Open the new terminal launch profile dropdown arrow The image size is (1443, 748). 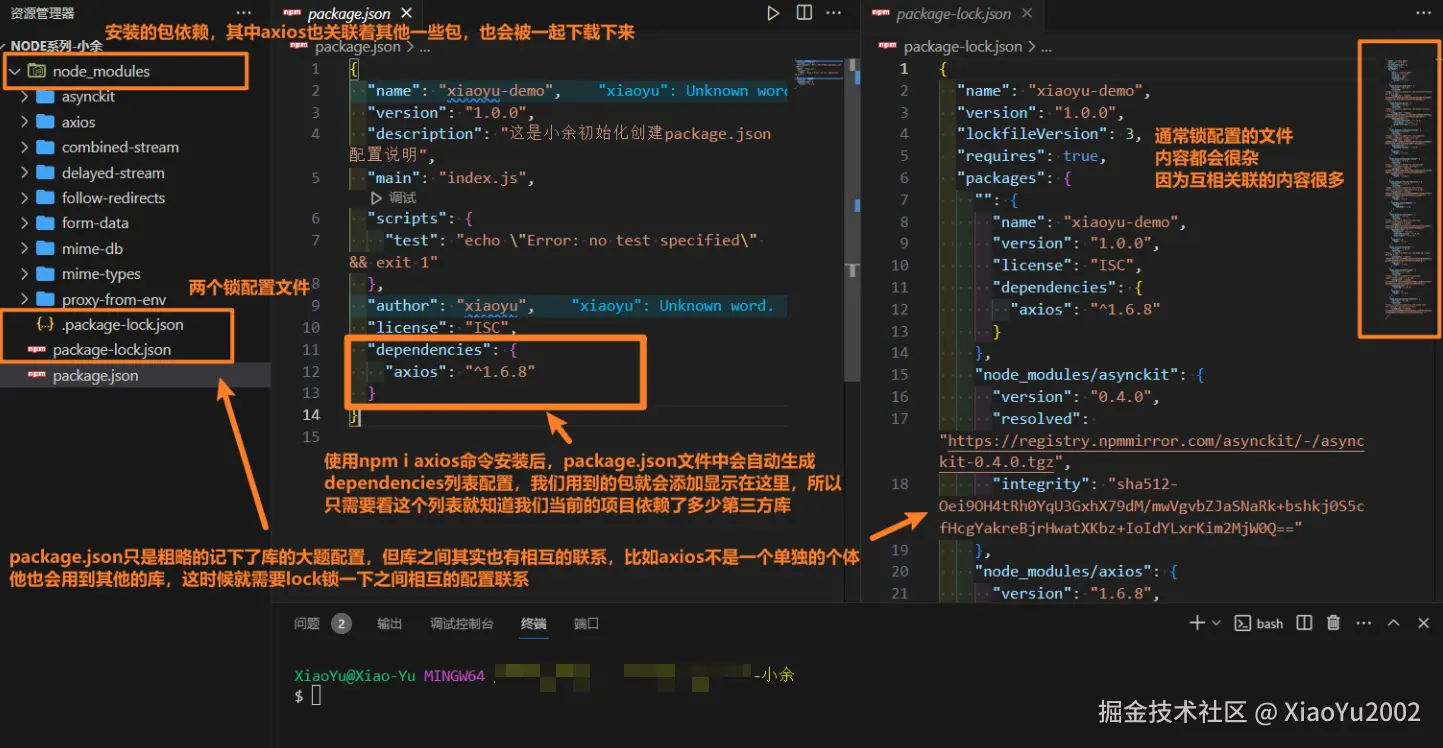1216,623
